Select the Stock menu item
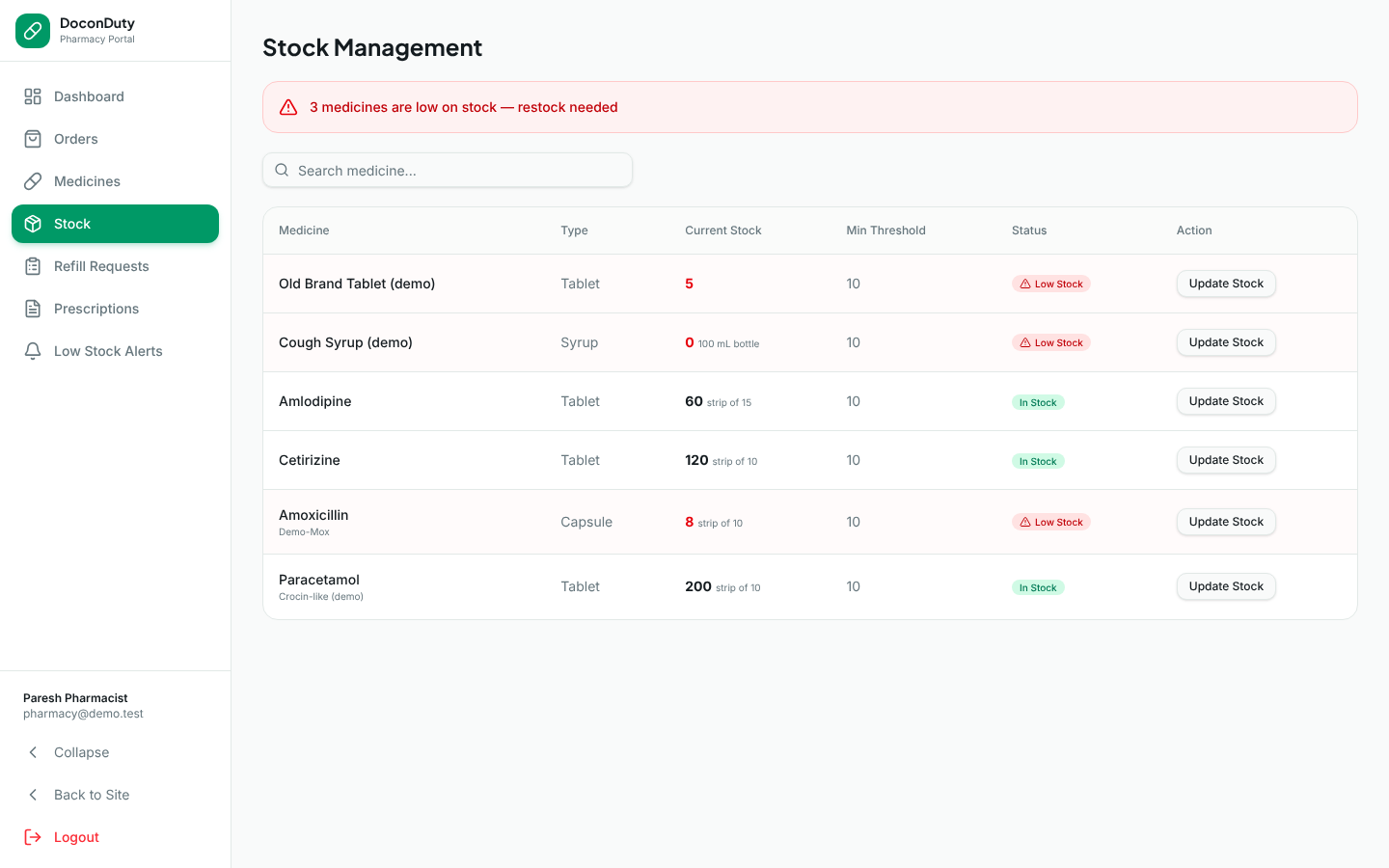Image resolution: width=1389 pixels, height=868 pixels. click(115, 224)
